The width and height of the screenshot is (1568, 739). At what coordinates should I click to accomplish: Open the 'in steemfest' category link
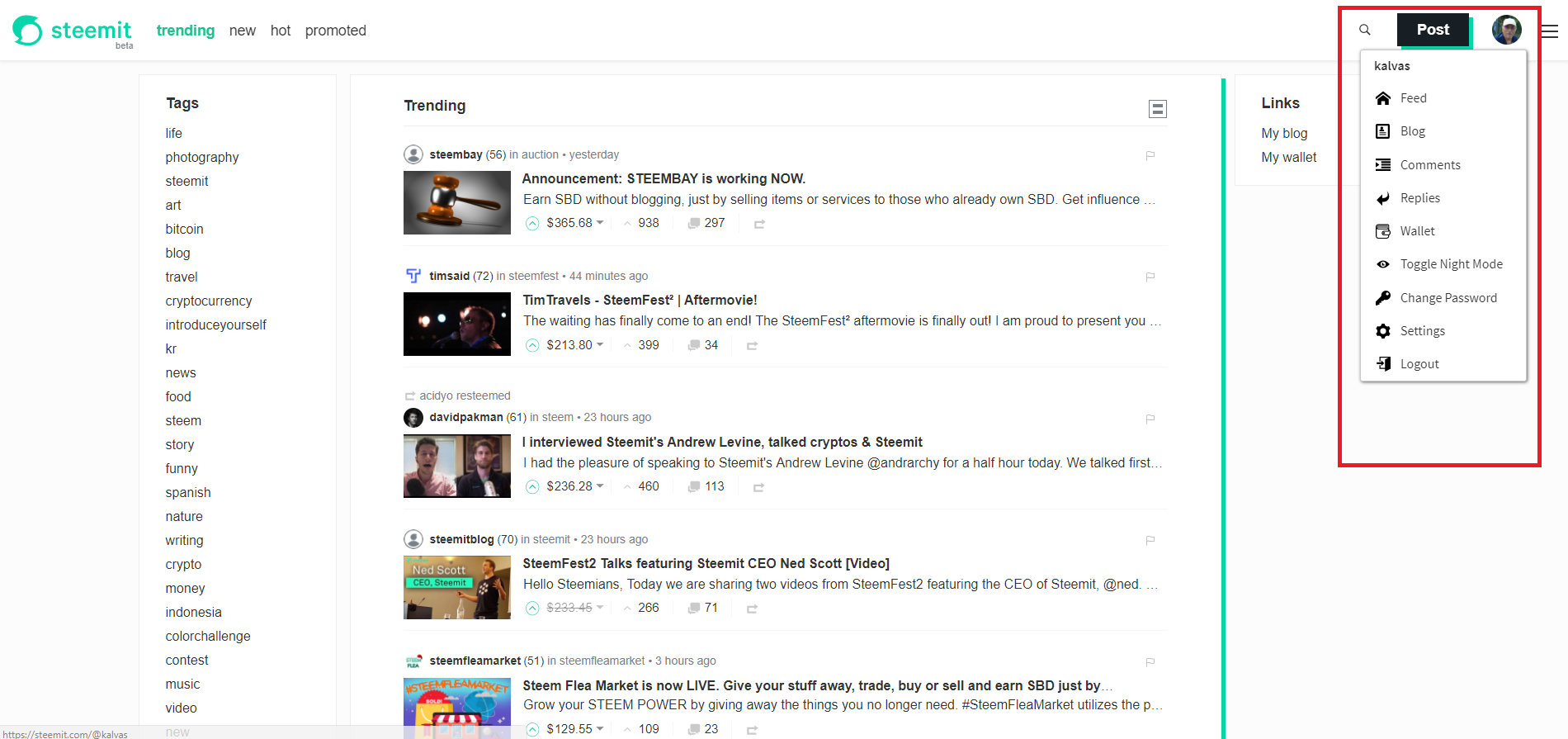coord(527,276)
